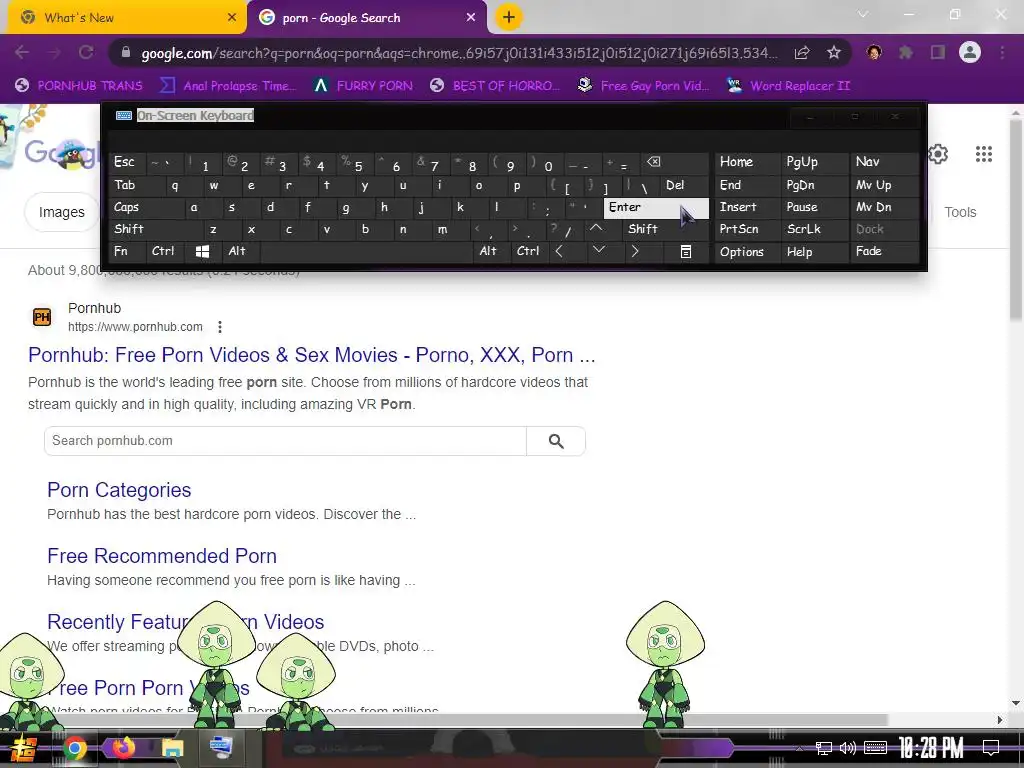Click the Esc key on the On-Screen Keyboard

tap(127, 163)
